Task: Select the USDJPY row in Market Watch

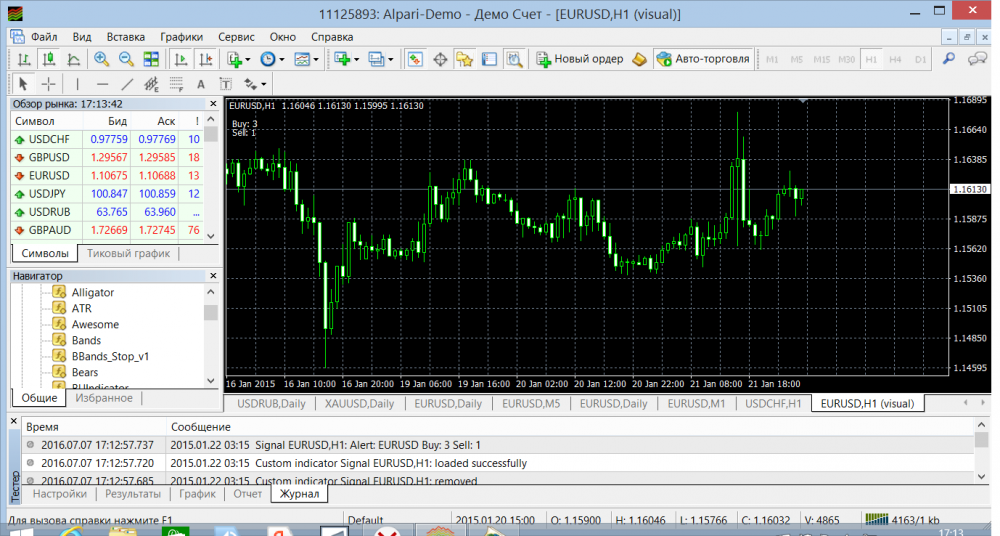Action: [108, 193]
